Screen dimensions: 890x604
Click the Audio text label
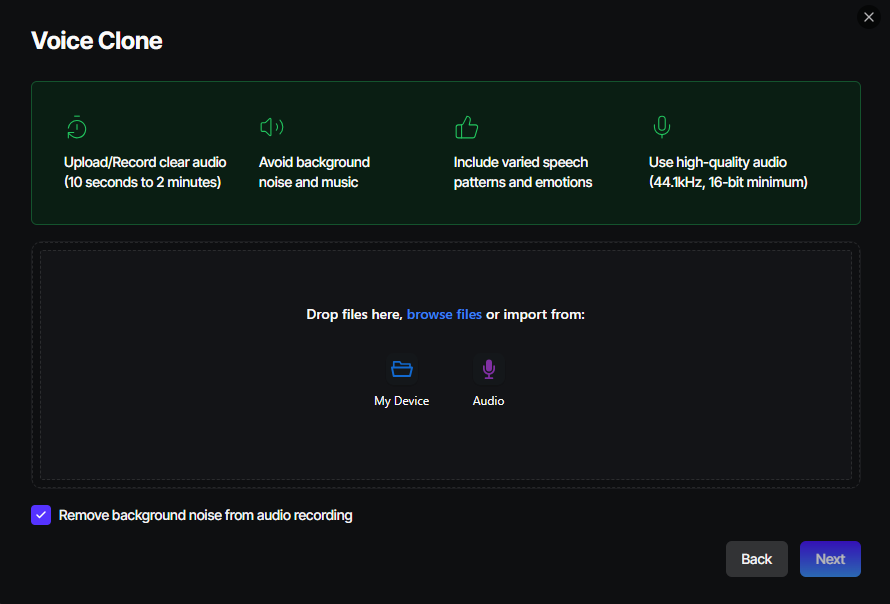coord(488,401)
